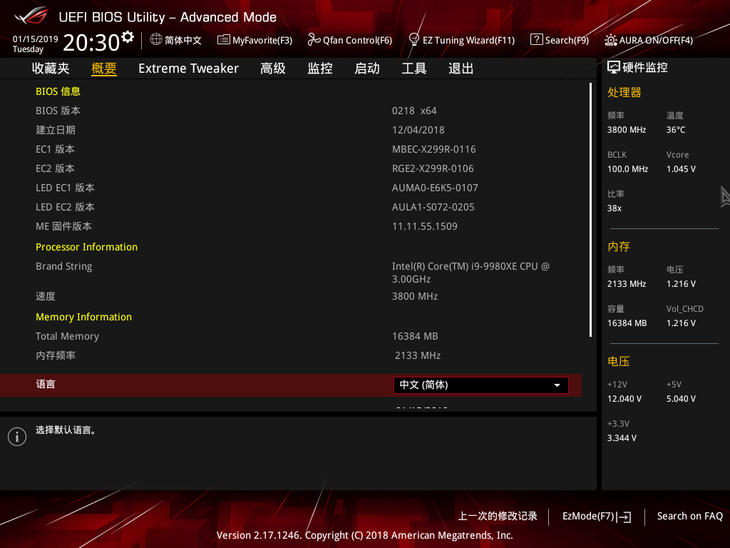Image resolution: width=730 pixels, height=548 pixels.
Task: Click BIOS 版本 value 0218 x64
Action: (414, 111)
